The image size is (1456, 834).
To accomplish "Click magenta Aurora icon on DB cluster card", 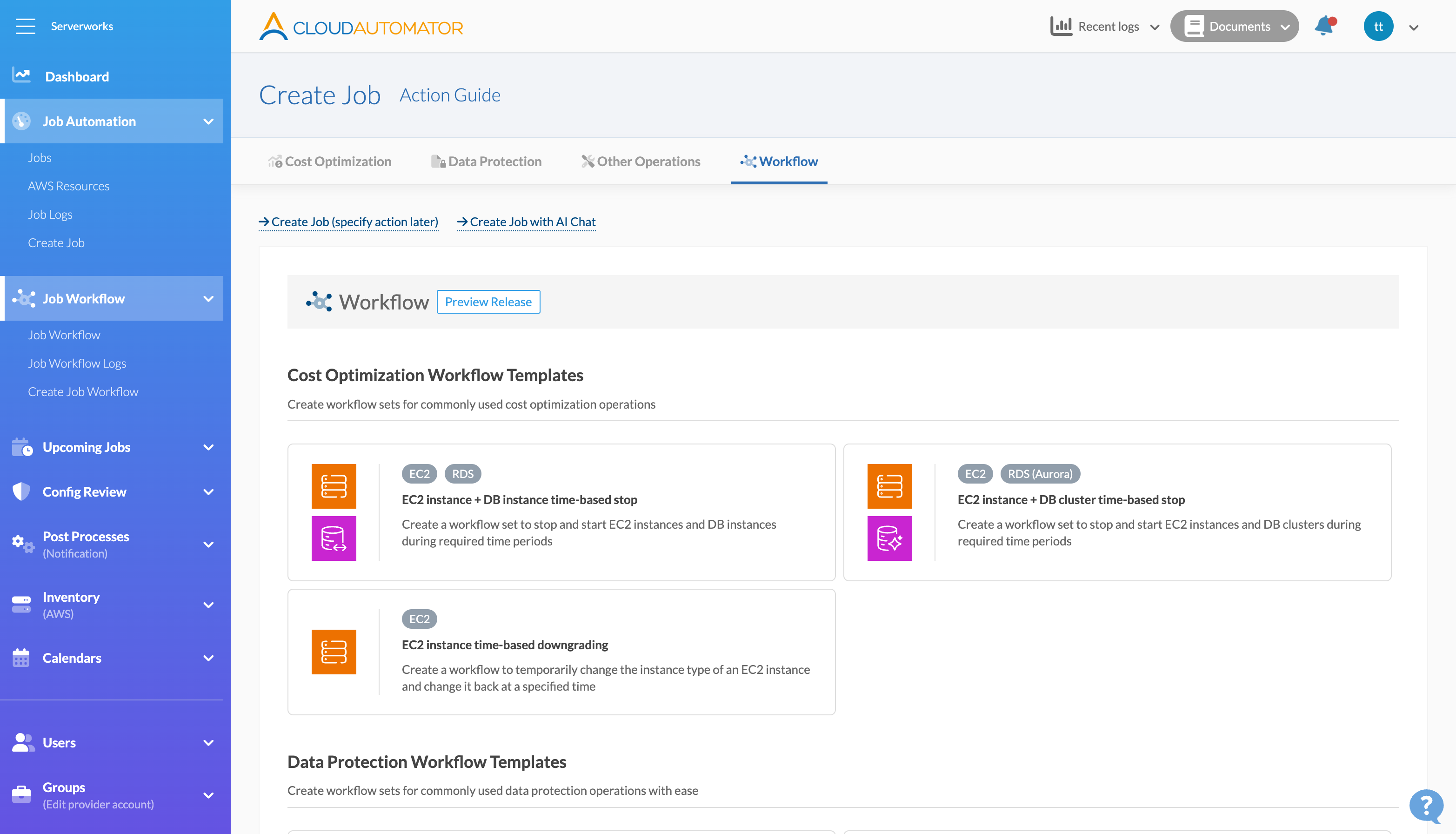I will [890, 538].
